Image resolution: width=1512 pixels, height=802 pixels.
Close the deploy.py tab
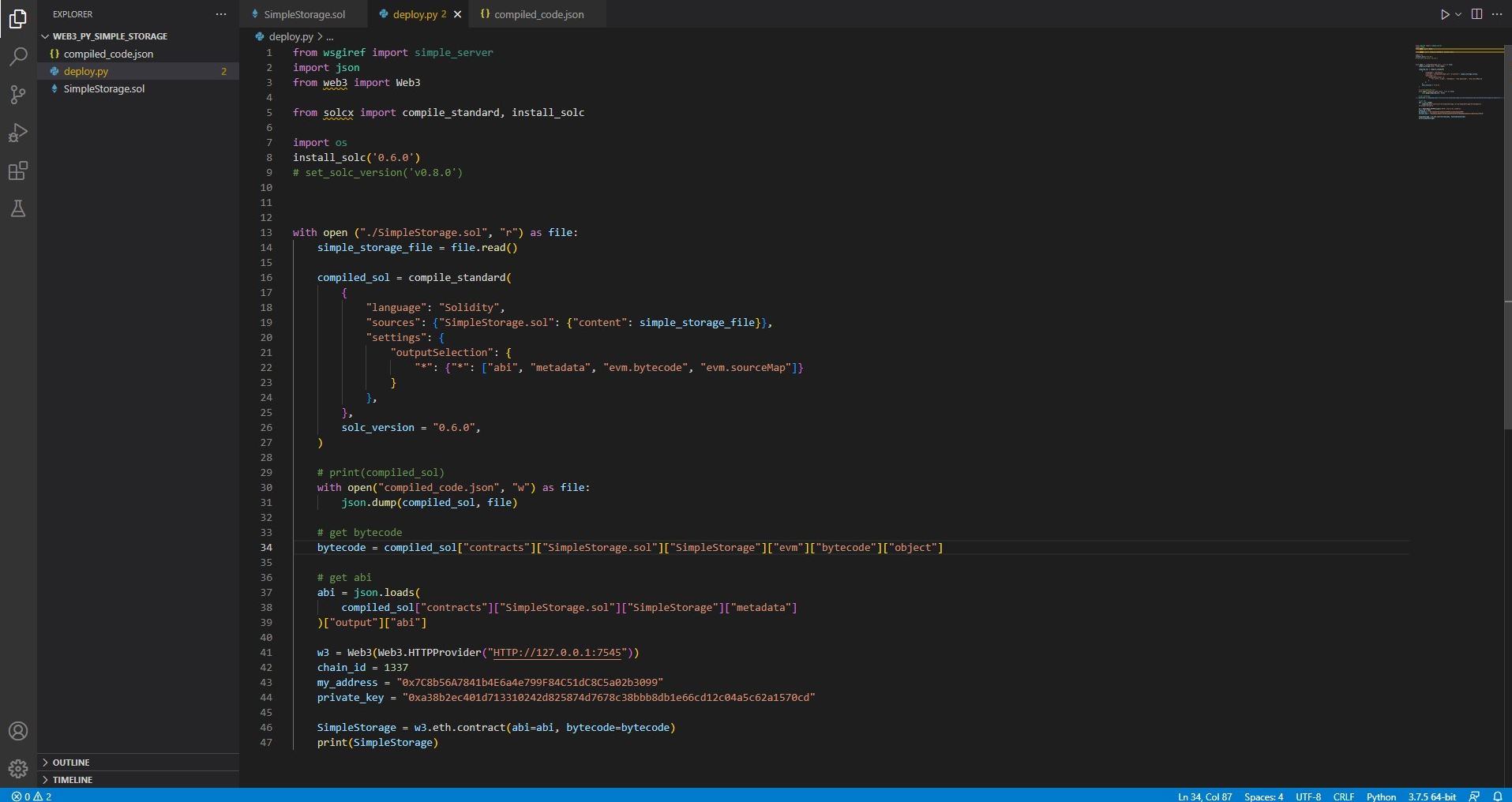pos(457,14)
